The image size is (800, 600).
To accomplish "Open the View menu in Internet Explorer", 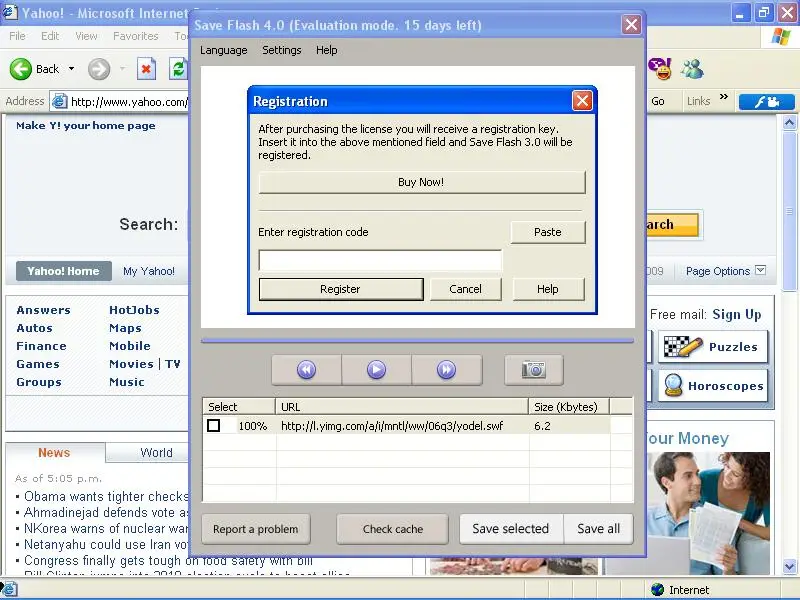I will [x=86, y=36].
